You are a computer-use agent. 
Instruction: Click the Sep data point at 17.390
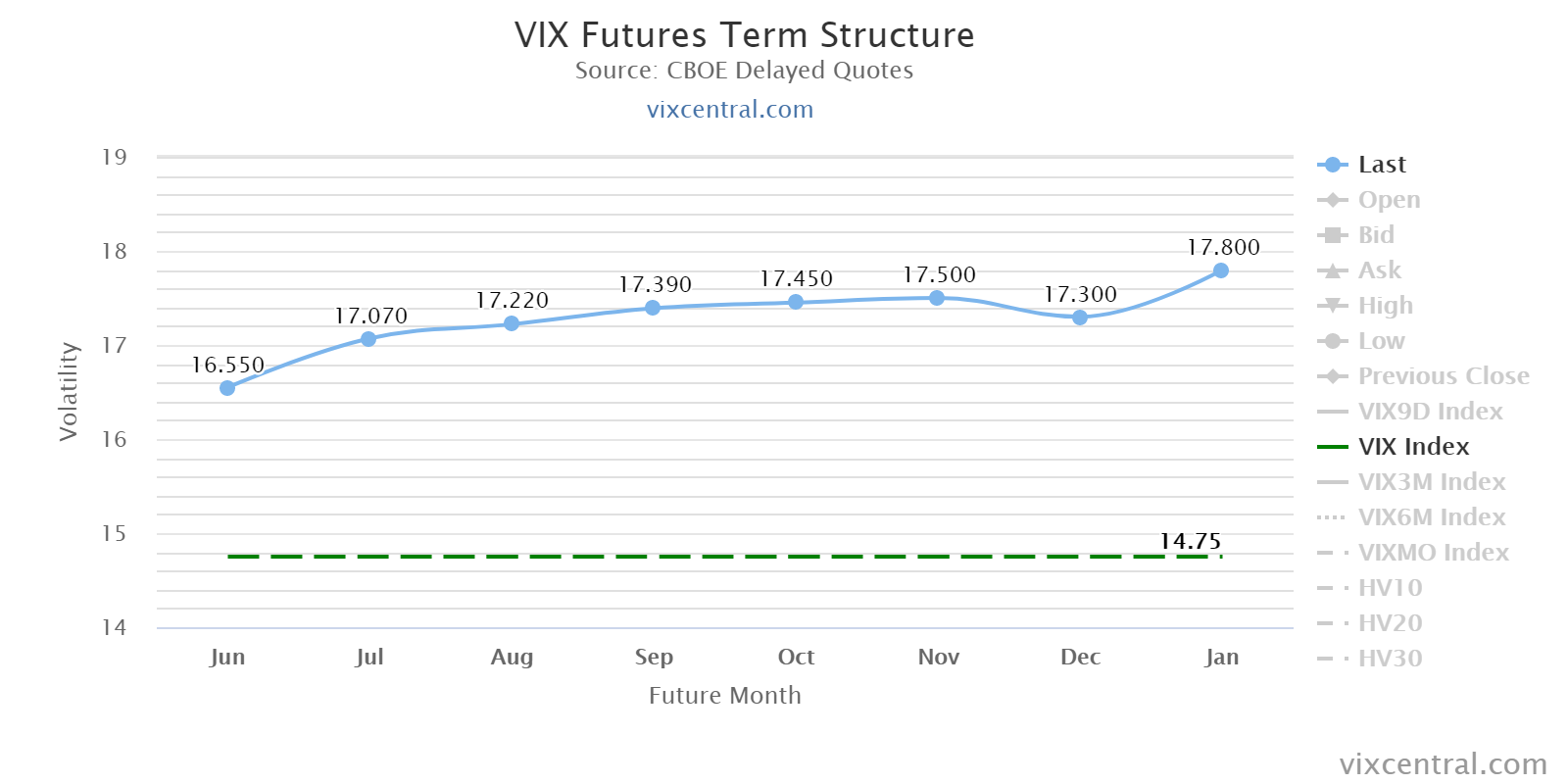[x=653, y=308]
